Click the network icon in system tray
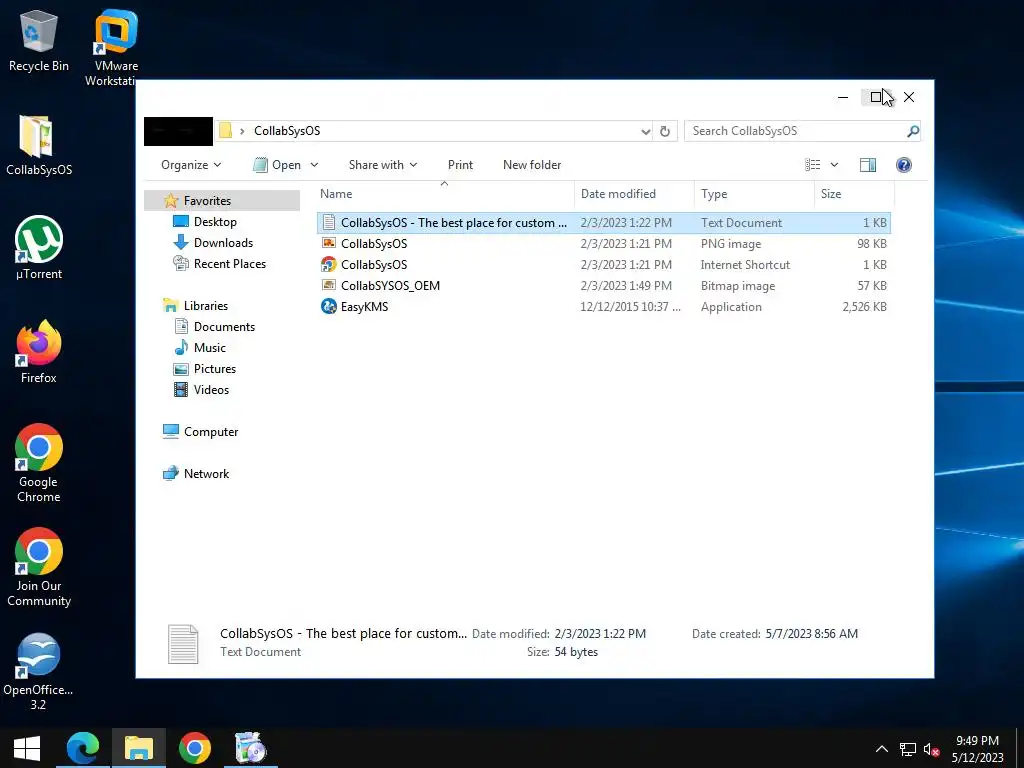Viewport: 1024px width, 768px height. coord(908,749)
